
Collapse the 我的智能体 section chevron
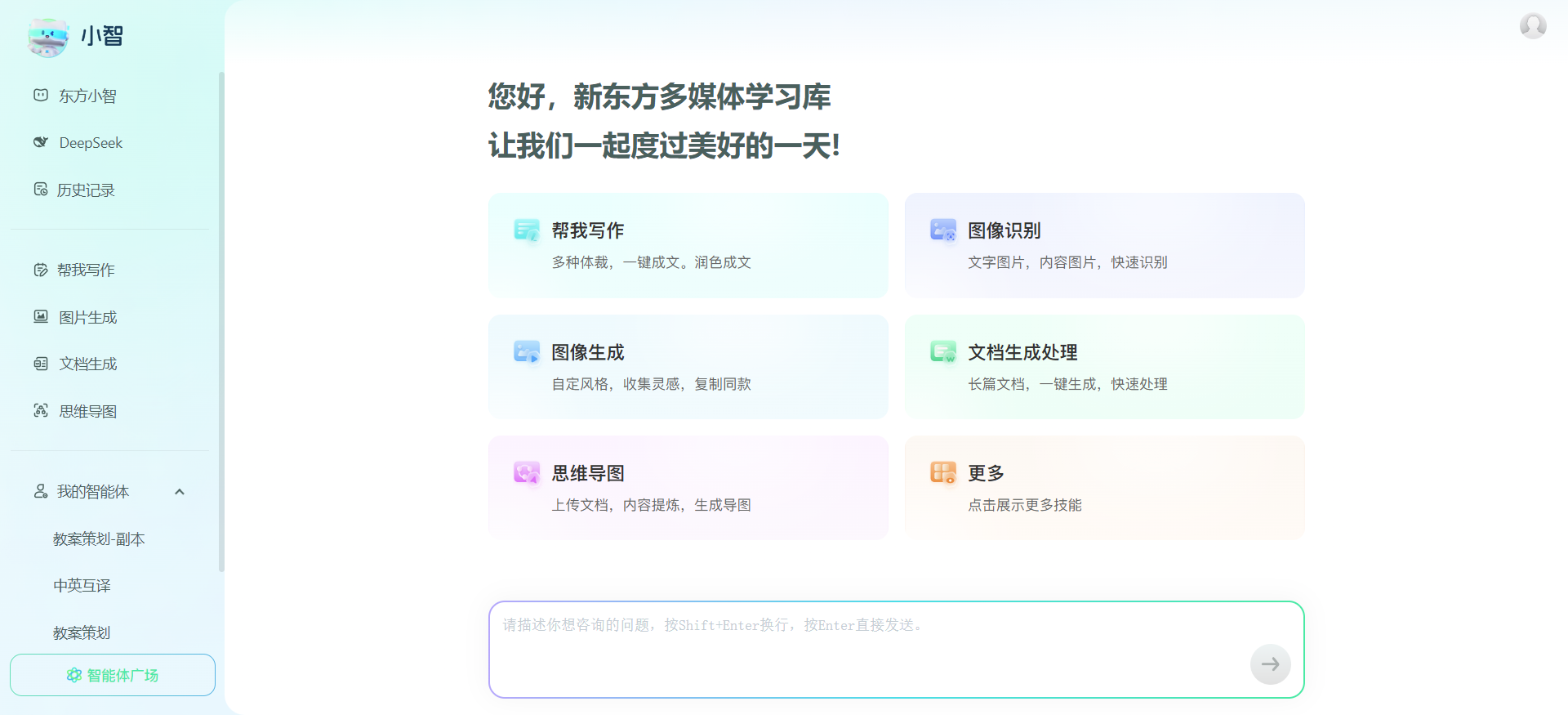(180, 492)
